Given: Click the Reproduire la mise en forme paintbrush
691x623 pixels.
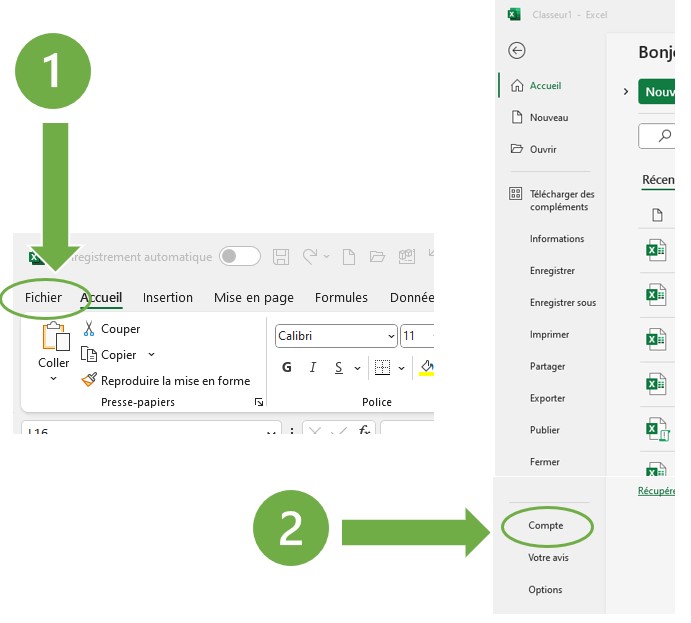Looking at the screenshot, I should pyautogui.click(x=89, y=380).
